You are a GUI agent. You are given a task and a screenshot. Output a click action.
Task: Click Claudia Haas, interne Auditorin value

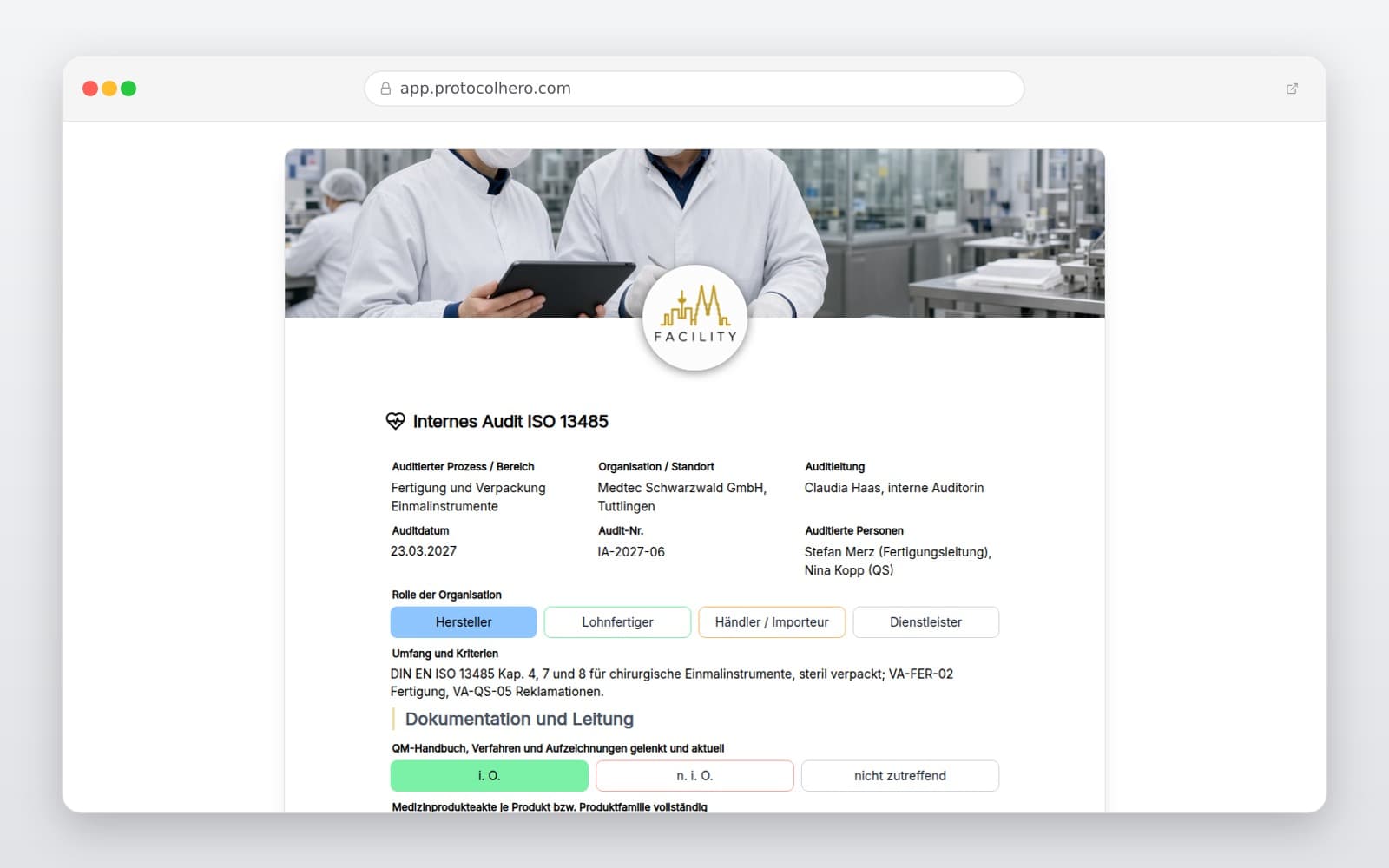894,488
